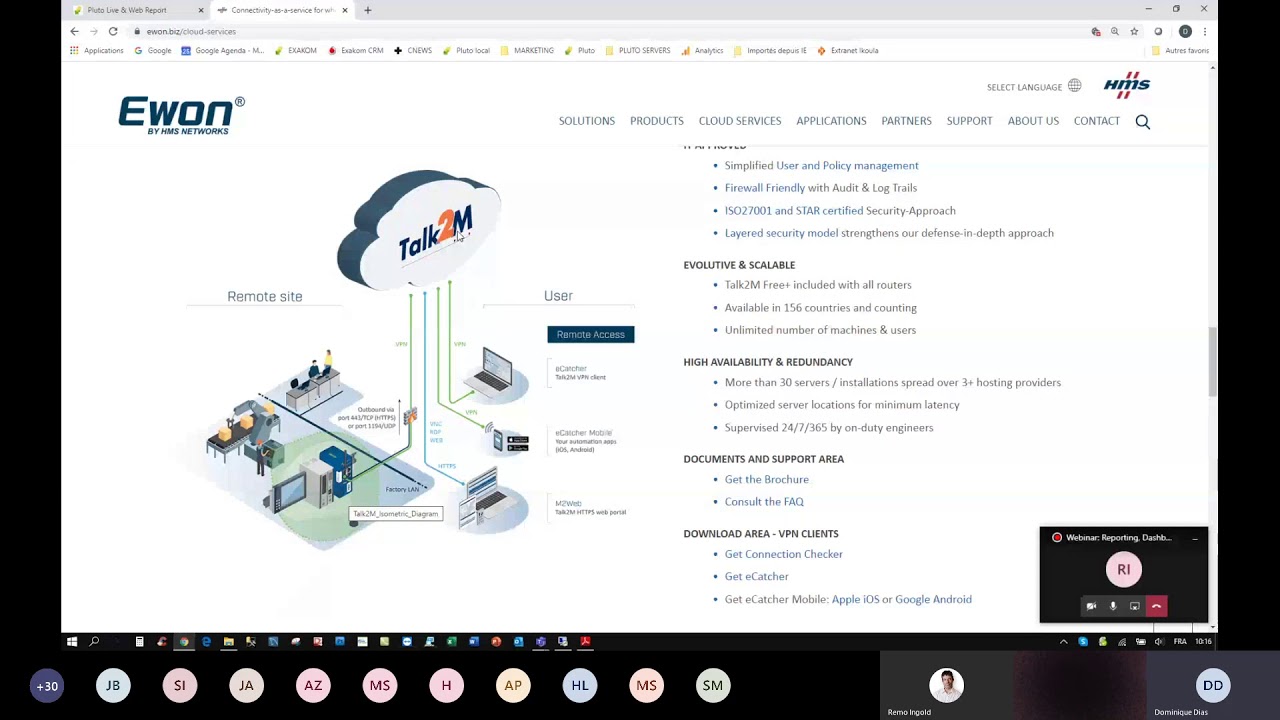Reload the ewon.biz page
Image resolution: width=1280 pixels, height=720 pixels.
(113, 31)
